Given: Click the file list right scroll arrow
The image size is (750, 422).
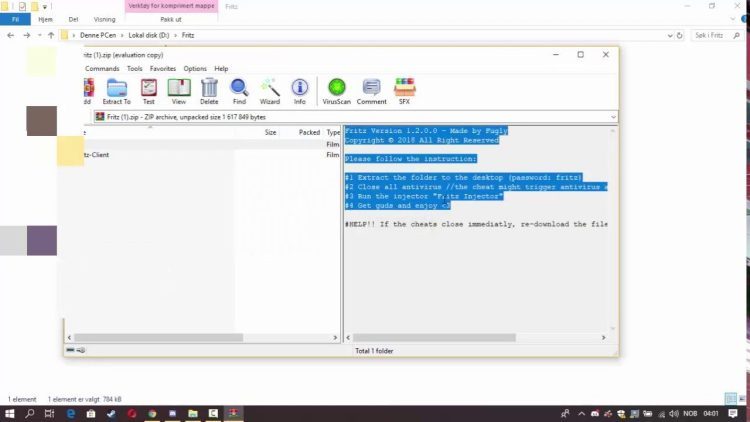Looking at the screenshot, I should tap(335, 338).
